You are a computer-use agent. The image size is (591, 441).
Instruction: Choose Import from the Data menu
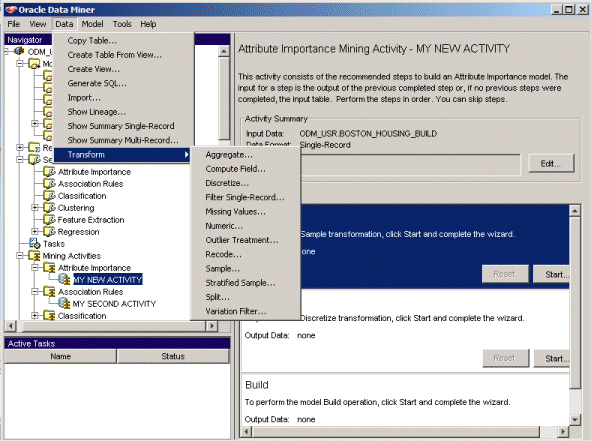pos(124,98)
